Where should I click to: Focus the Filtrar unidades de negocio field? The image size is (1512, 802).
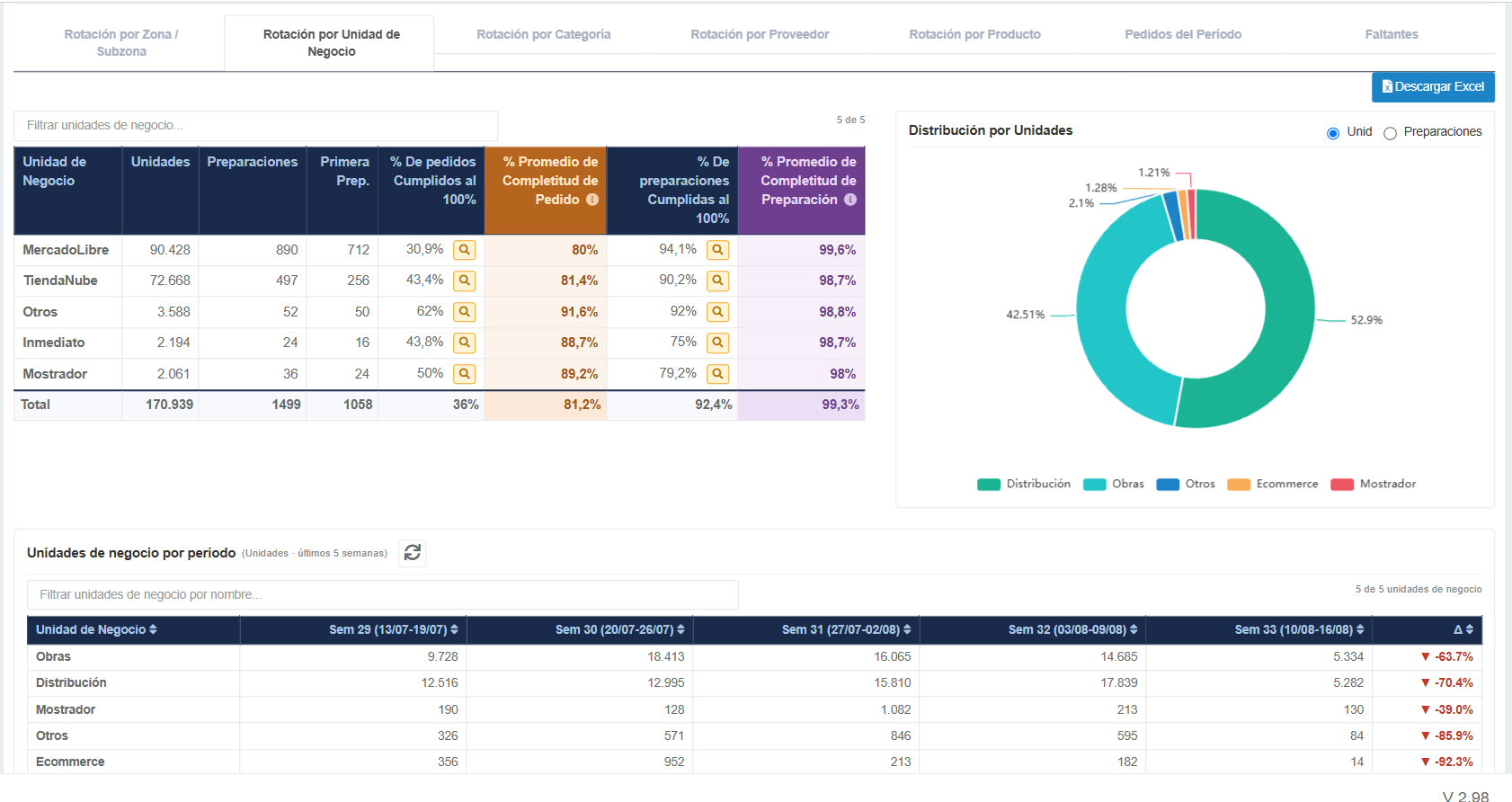(x=256, y=126)
